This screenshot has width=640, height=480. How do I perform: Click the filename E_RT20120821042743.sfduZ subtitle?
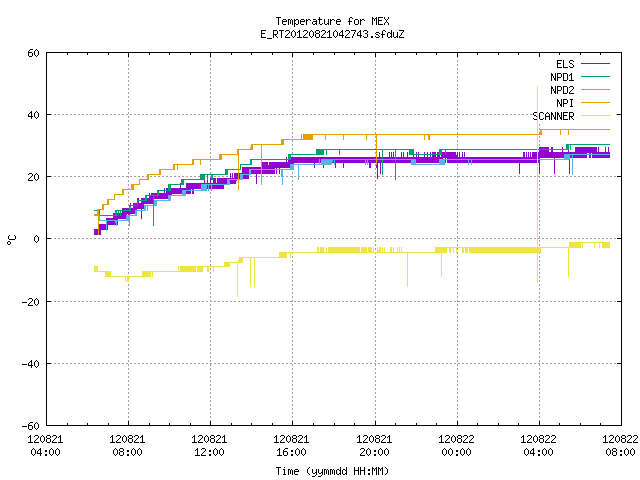click(332, 34)
